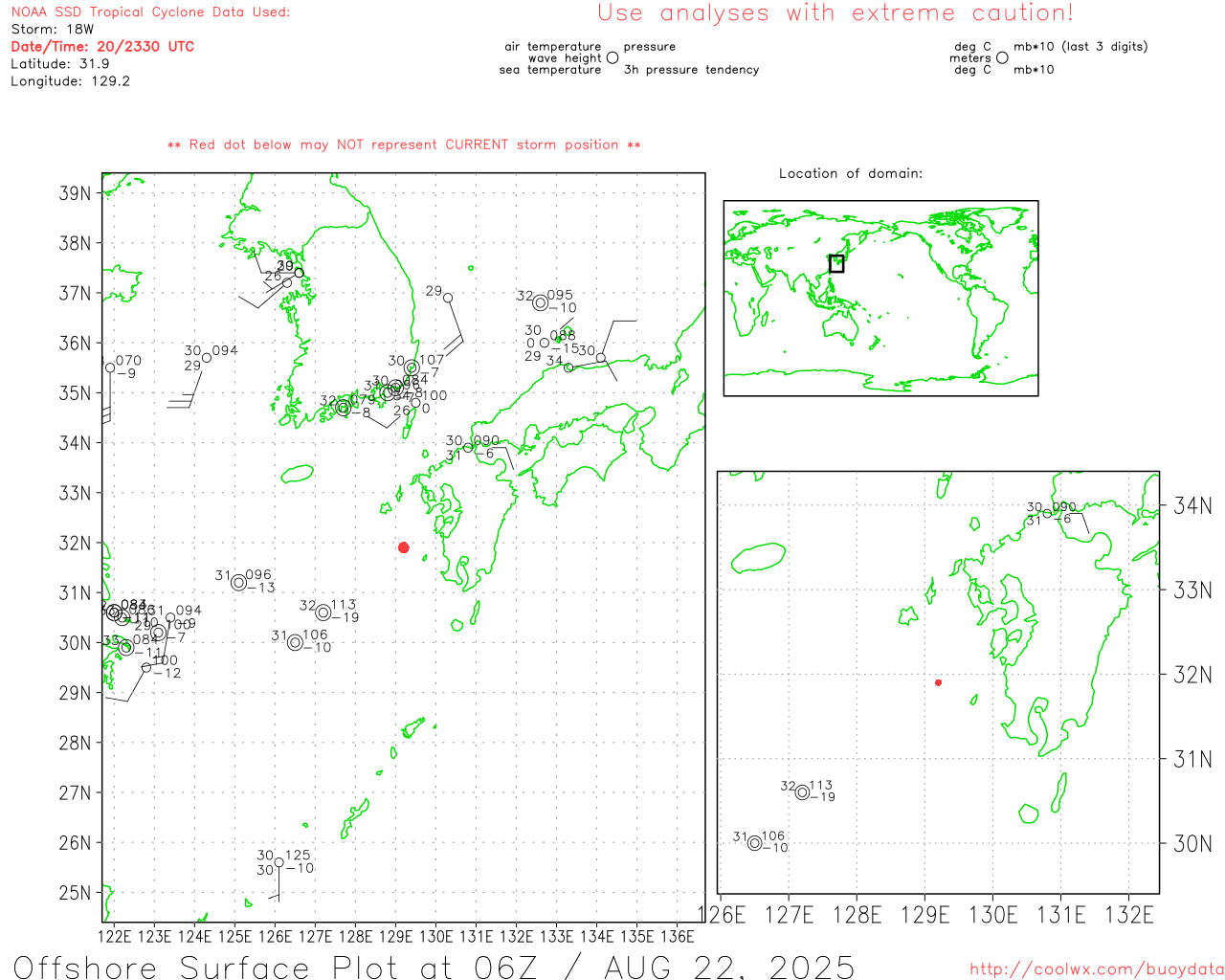
Task: Click the 126E label on inset map axis
Action: pyautogui.click(x=721, y=915)
